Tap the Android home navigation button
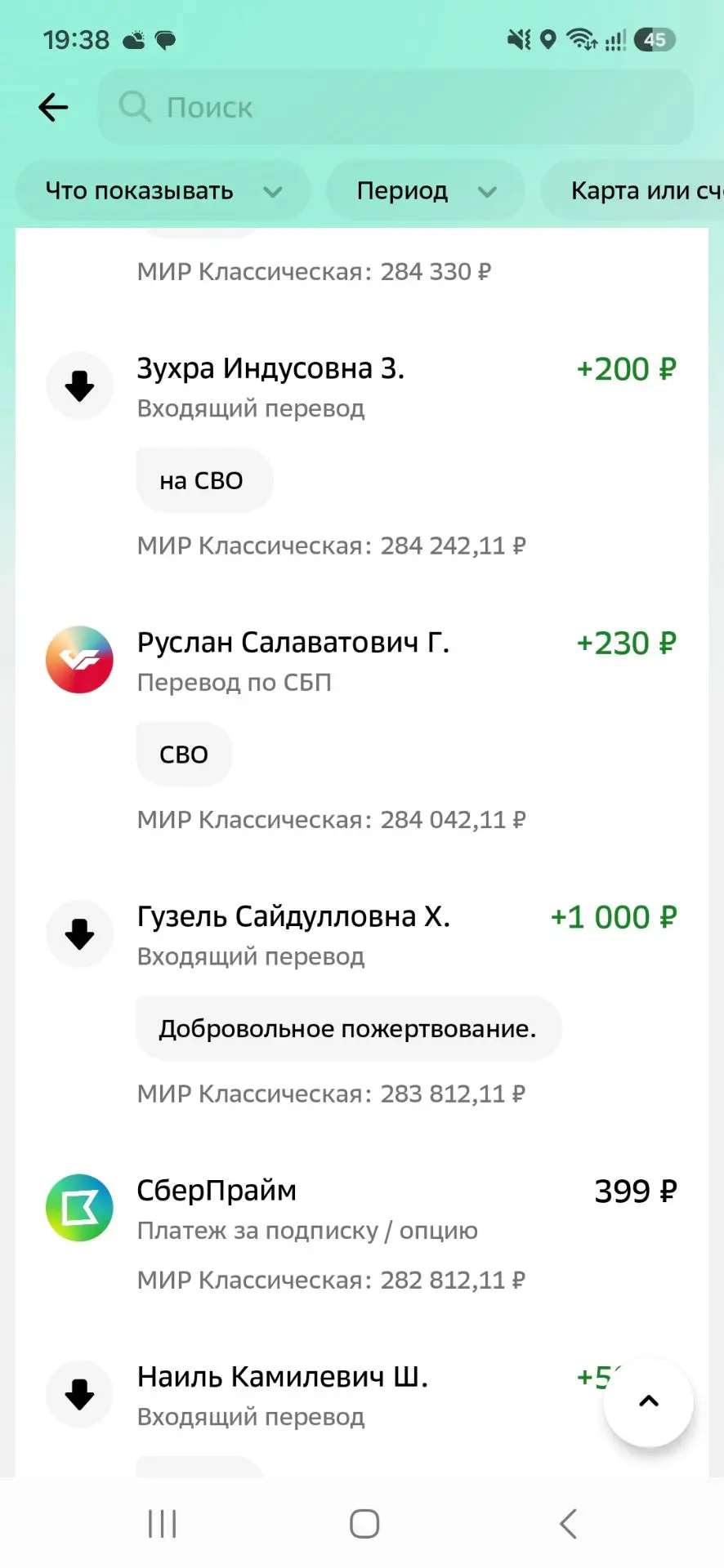 (364, 1524)
